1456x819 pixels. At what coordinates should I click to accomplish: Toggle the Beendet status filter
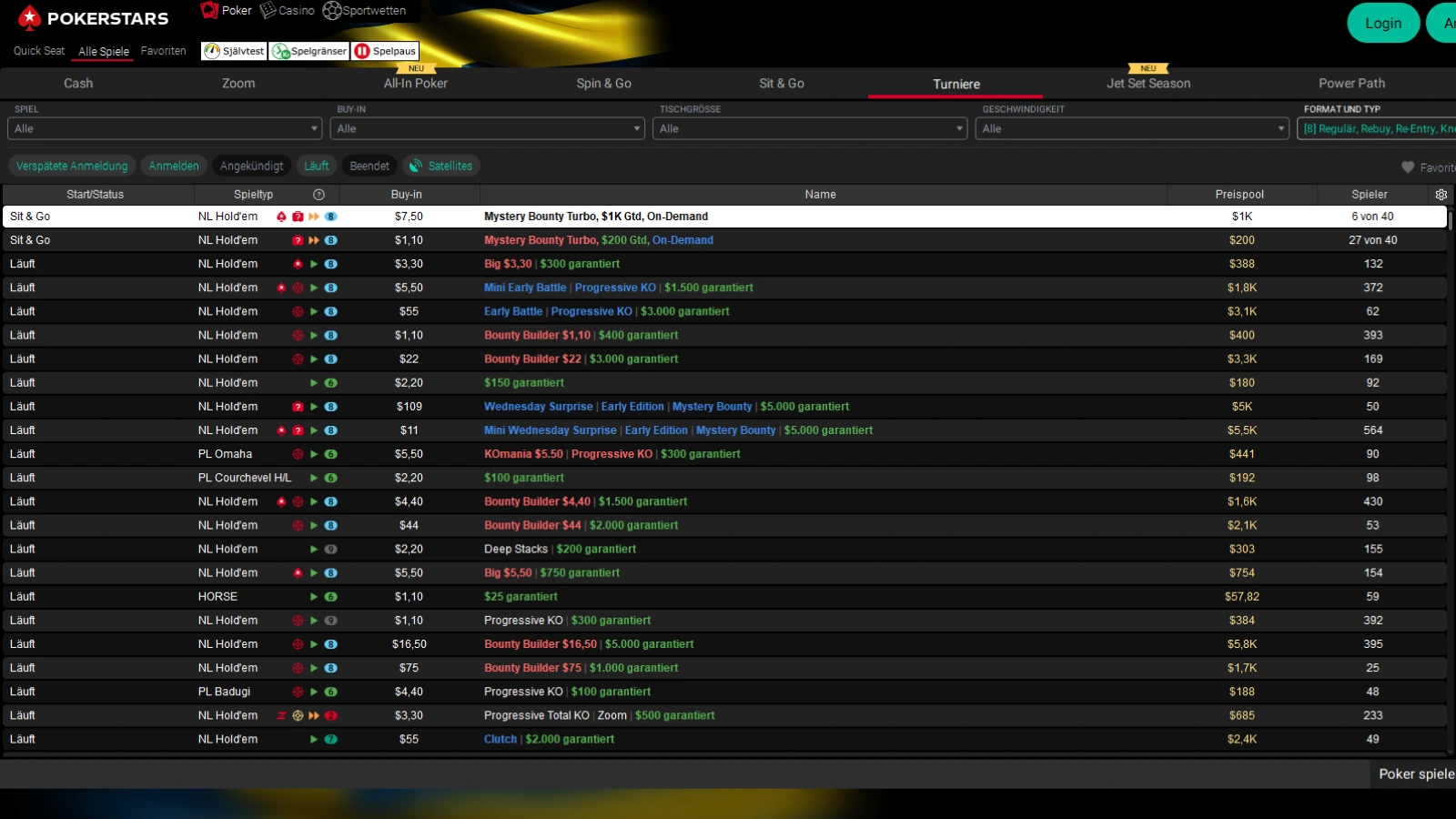tap(369, 166)
